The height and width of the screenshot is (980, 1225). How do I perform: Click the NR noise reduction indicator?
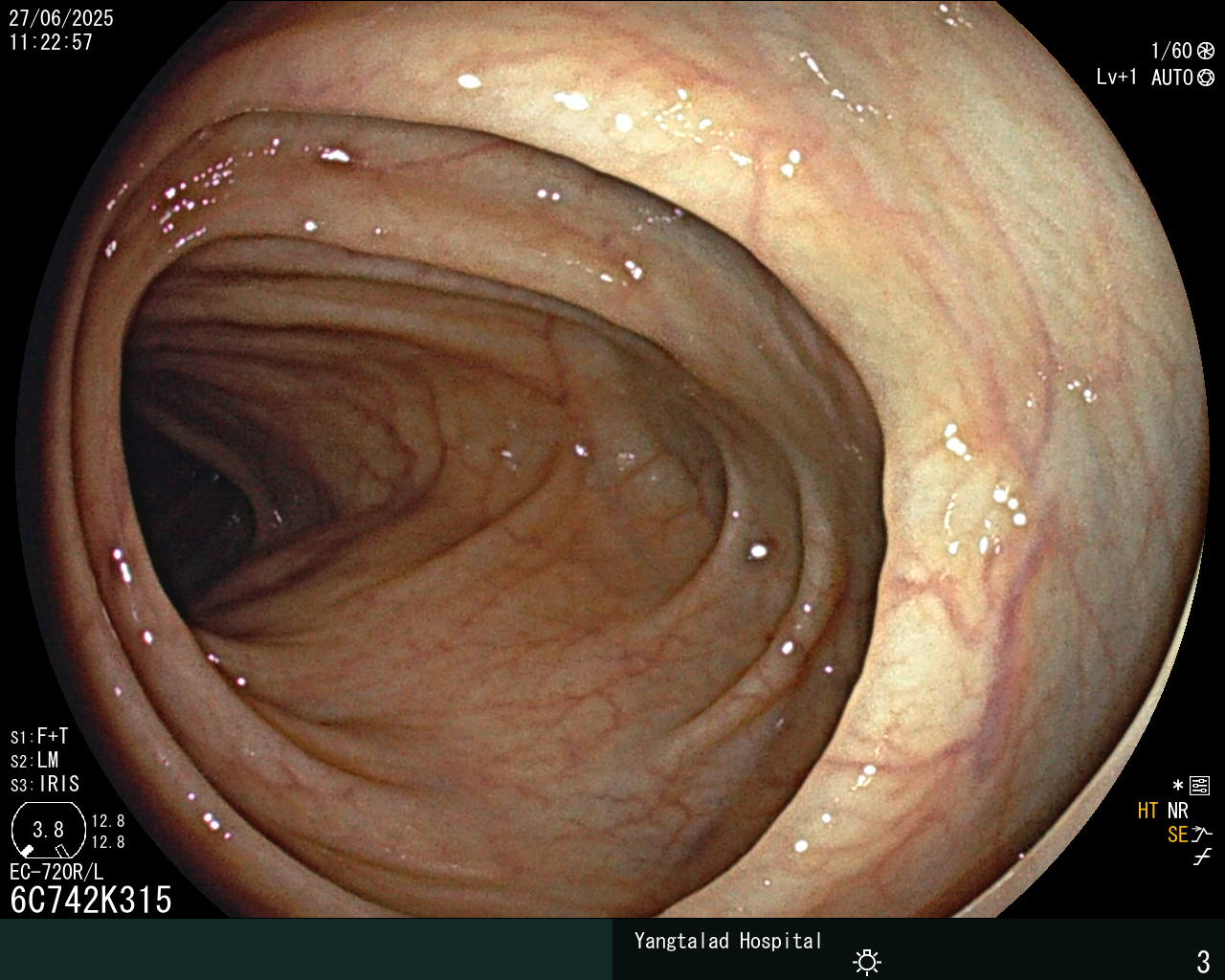pos(1177,811)
